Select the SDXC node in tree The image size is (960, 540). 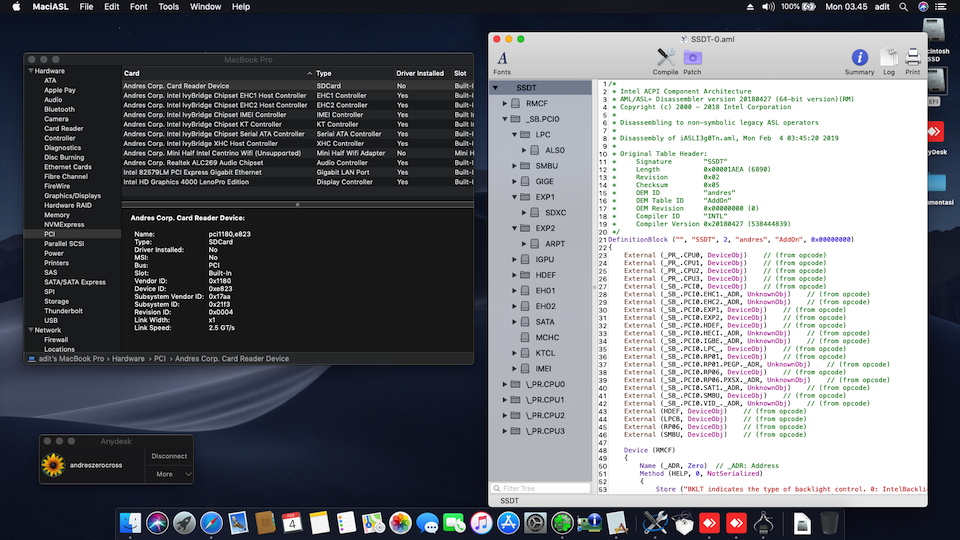[555, 212]
